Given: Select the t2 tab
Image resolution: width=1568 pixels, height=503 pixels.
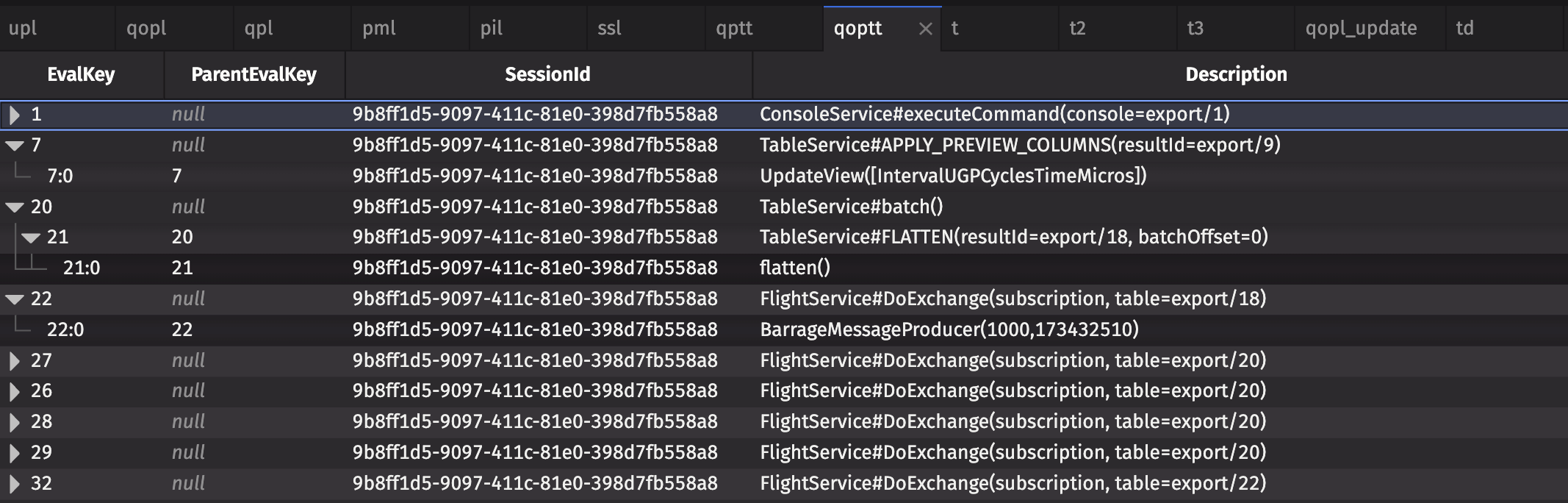Looking at the screenshot, I should click(x=1077, y=29).
